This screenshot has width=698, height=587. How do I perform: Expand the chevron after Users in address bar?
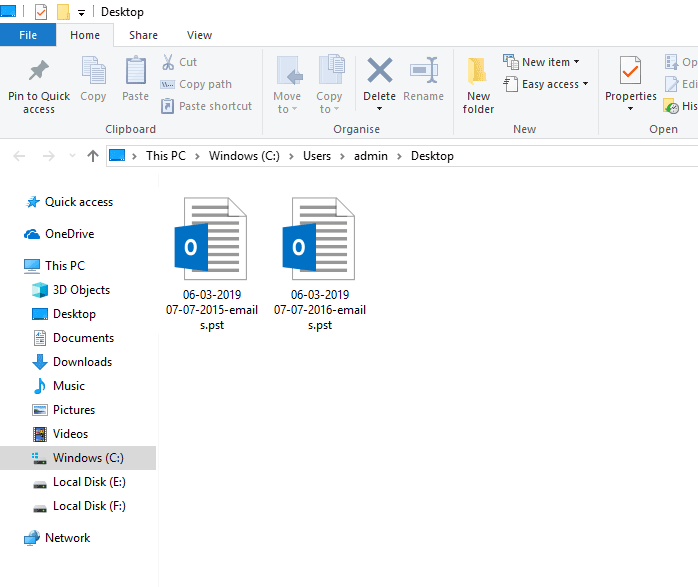[x=342, y=156]
